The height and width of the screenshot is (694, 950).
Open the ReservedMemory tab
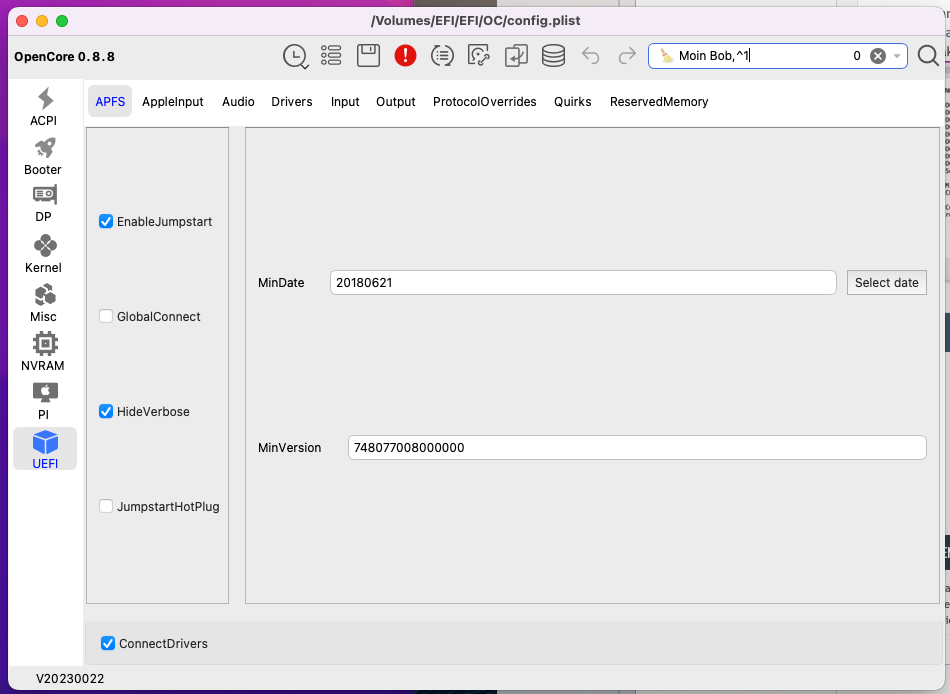tap(659, 101)
